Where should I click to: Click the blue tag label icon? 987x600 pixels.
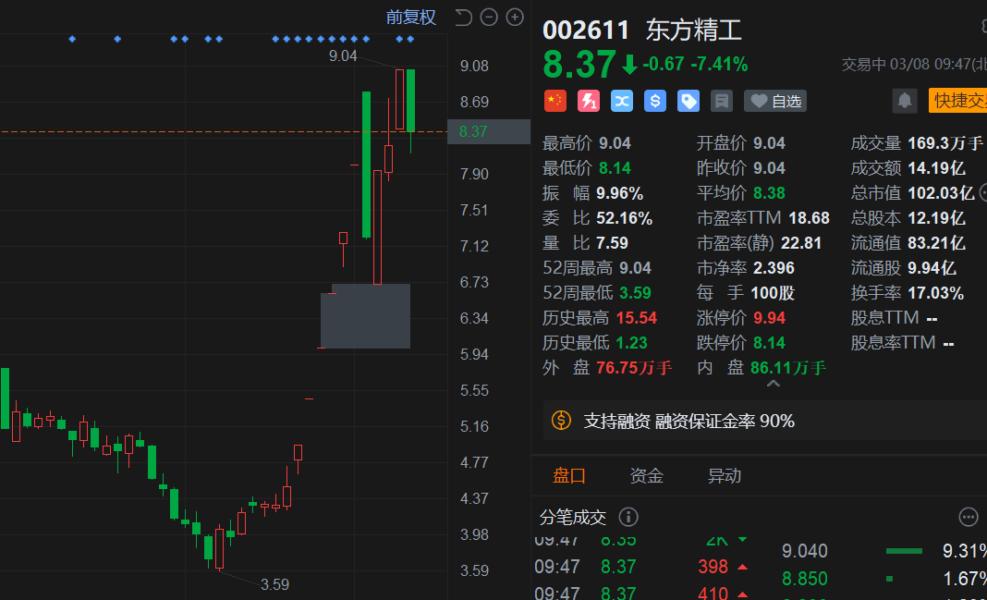pyautogui.click(x=688, y=101)
